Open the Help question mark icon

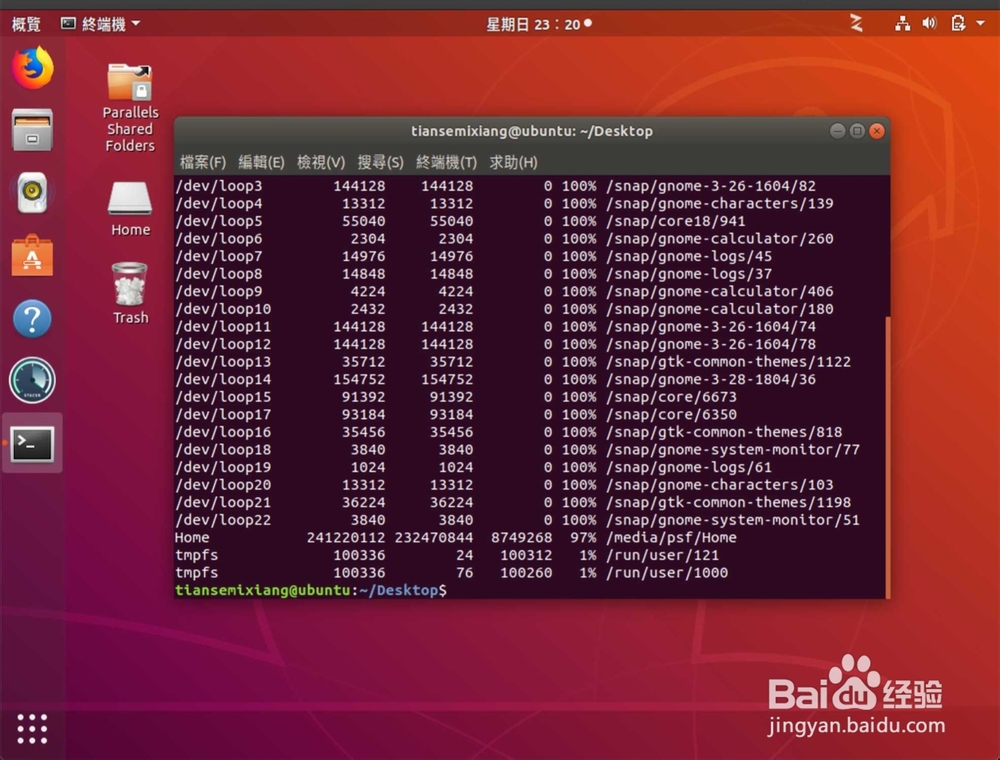click(32, 318)
